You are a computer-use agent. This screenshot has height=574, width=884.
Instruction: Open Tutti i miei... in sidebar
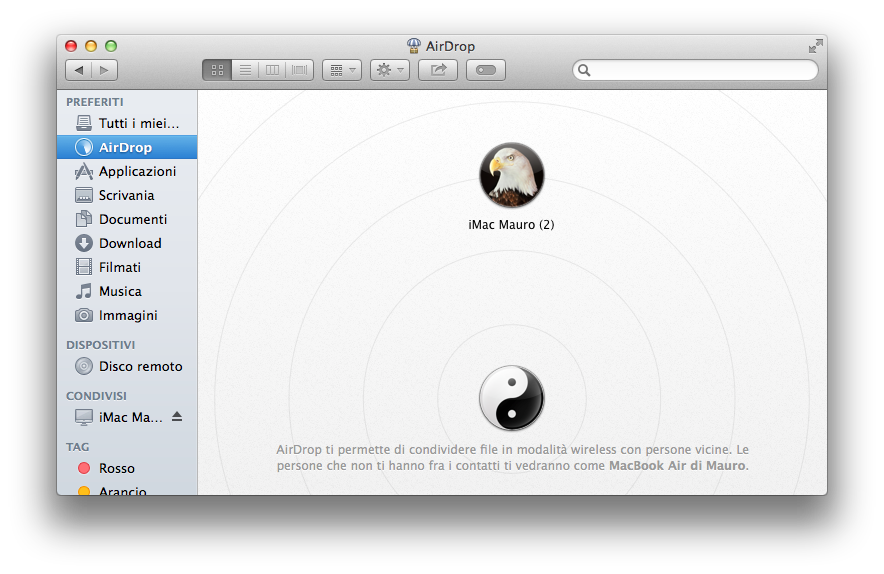(127, 123)
